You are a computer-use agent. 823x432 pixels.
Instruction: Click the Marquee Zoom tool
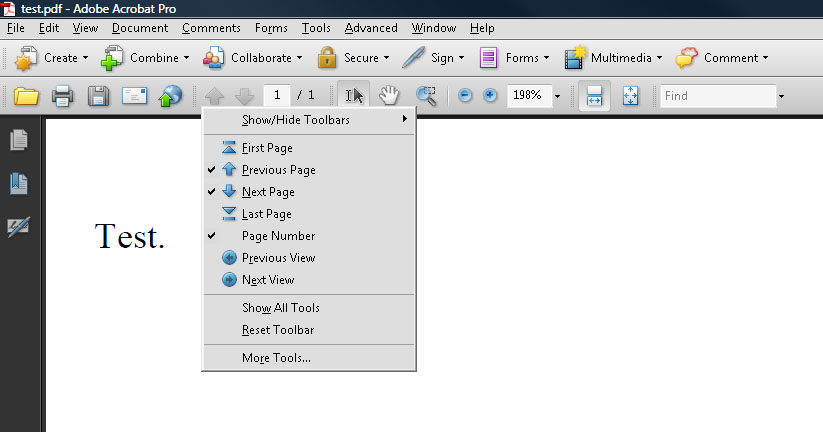click(x=427, y=96)
